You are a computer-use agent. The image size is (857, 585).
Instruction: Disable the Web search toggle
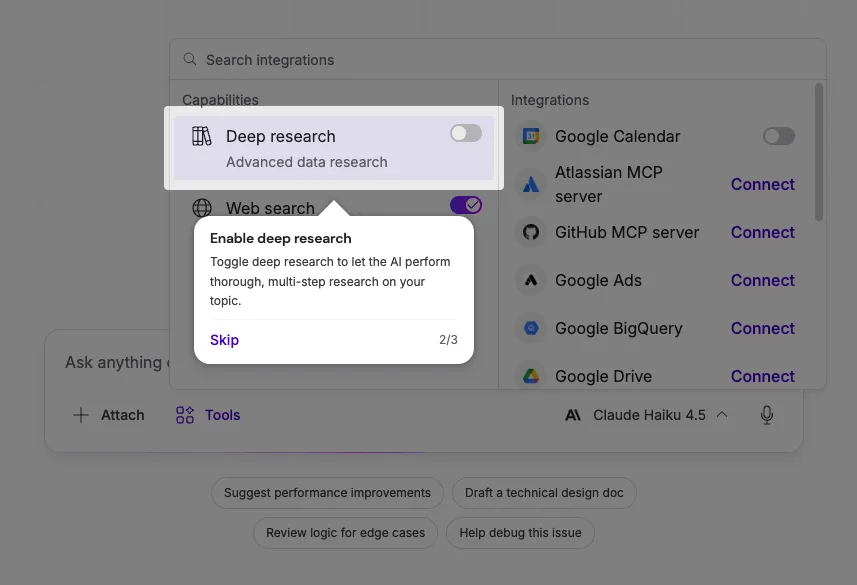point(465,205)
